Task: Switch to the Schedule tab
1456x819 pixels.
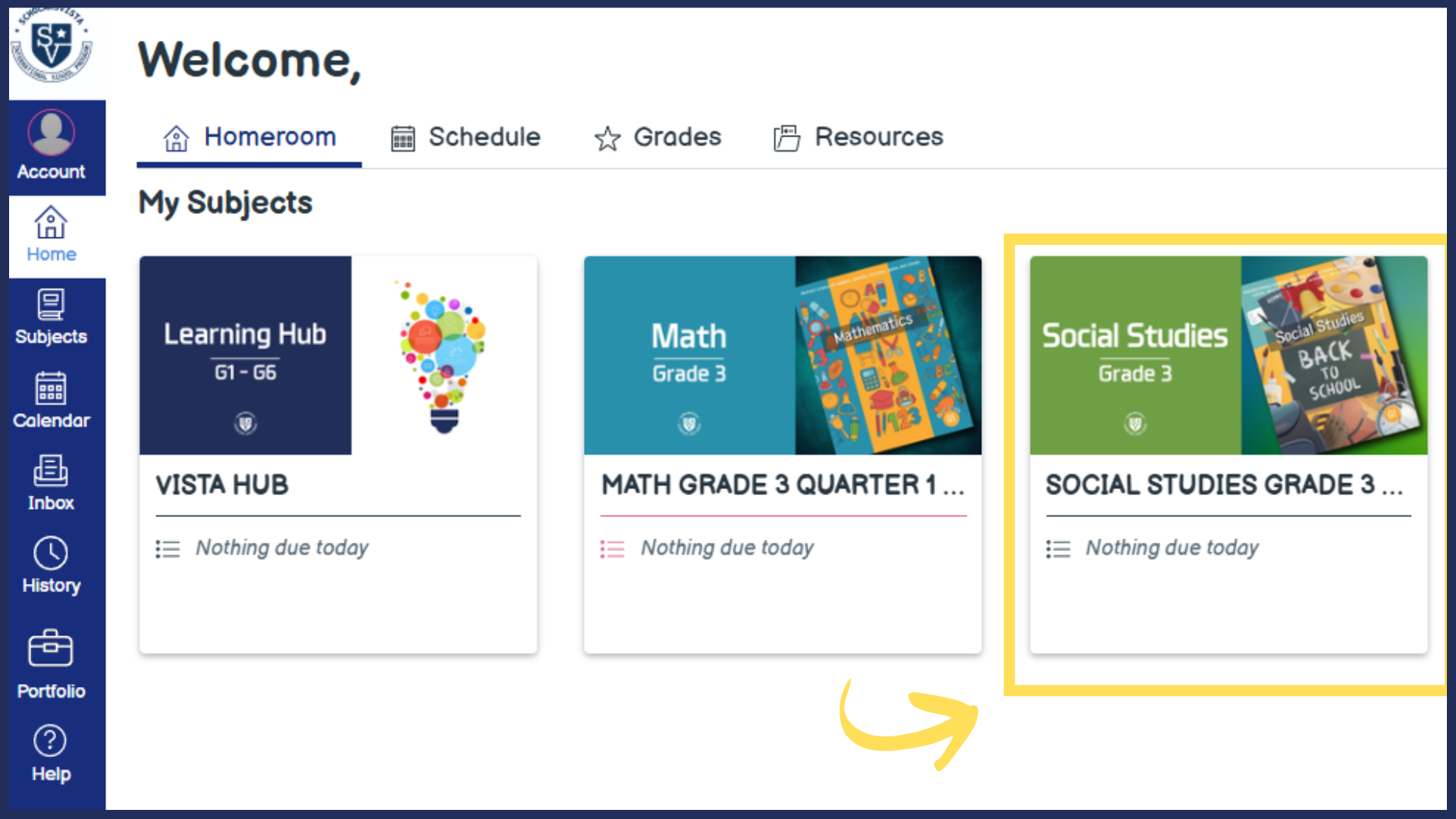Action: point(466,137)
